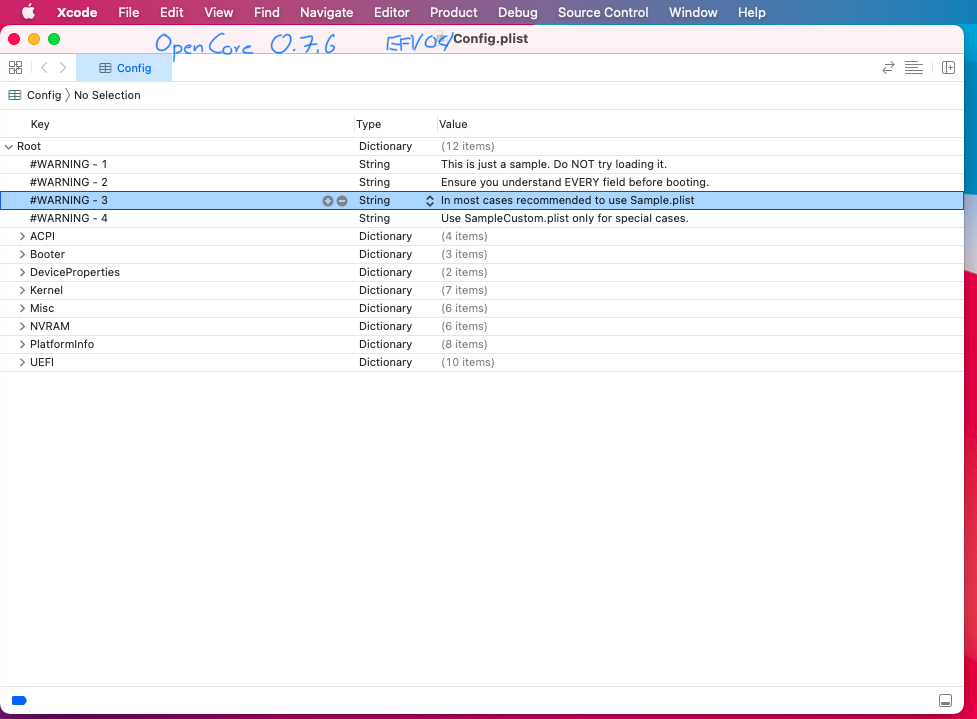Screen dimensions: 977x719
Task: Open the Find menu
Action: click(267, 12)
